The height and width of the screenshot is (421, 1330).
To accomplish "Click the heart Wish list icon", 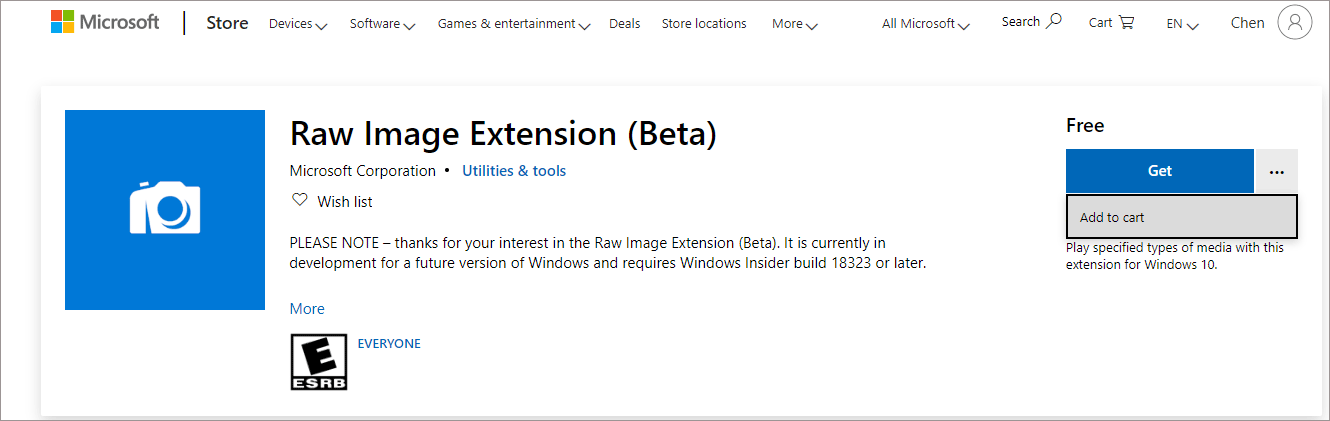I will [x=299, y=201].
